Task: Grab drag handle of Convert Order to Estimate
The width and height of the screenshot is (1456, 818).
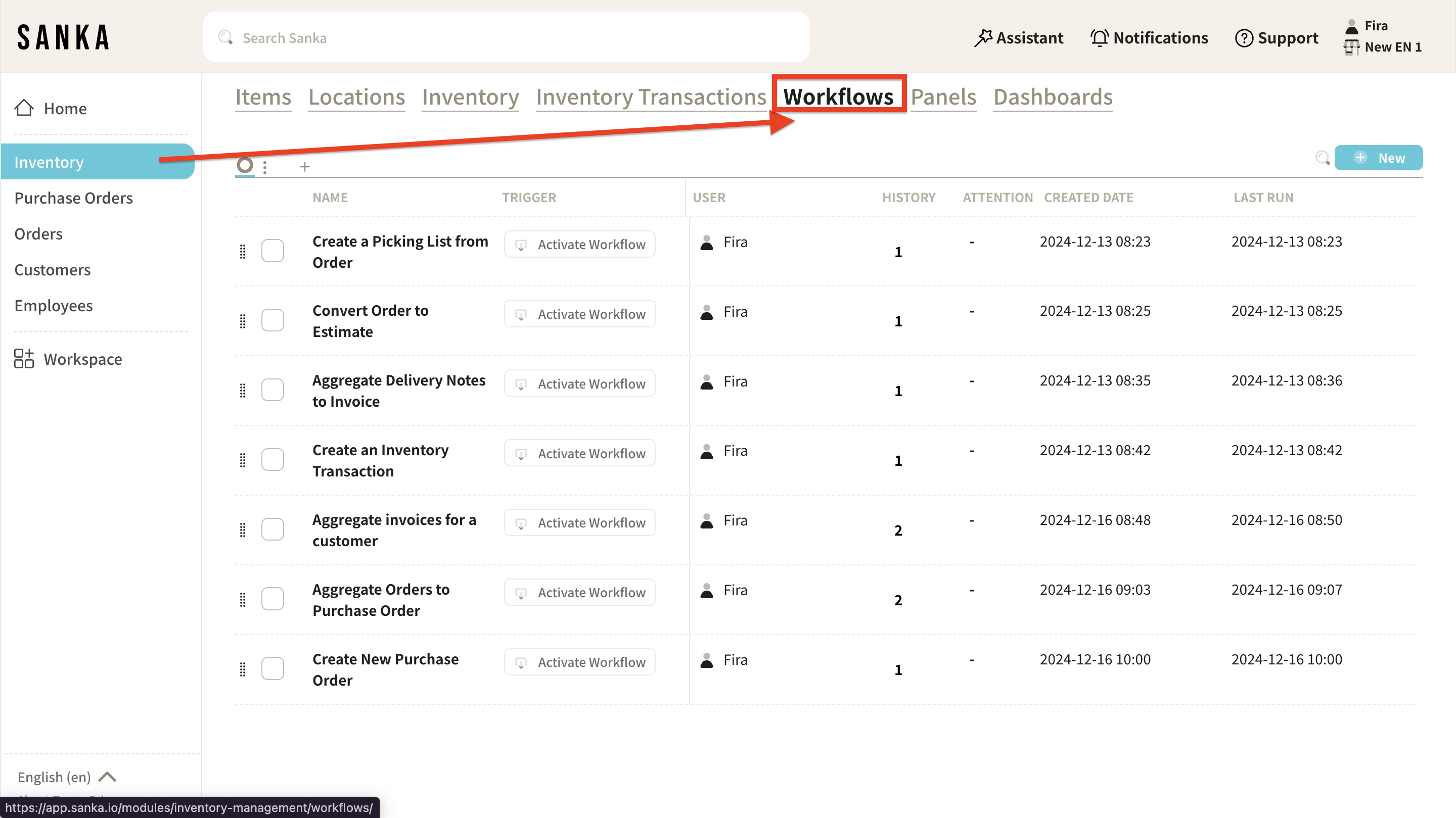Action: 243,321
